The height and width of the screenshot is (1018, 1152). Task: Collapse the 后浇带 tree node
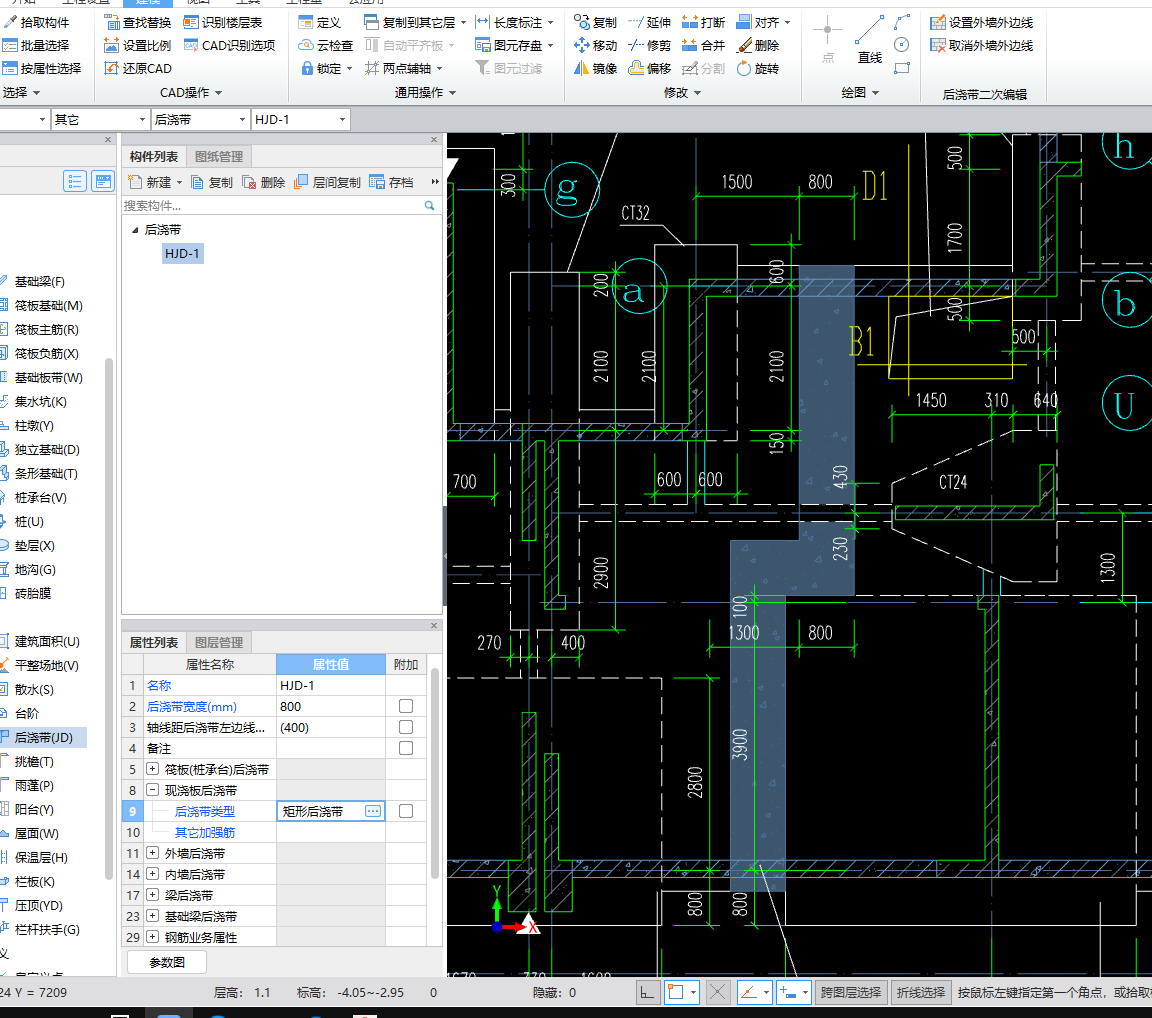click(135, 230)
